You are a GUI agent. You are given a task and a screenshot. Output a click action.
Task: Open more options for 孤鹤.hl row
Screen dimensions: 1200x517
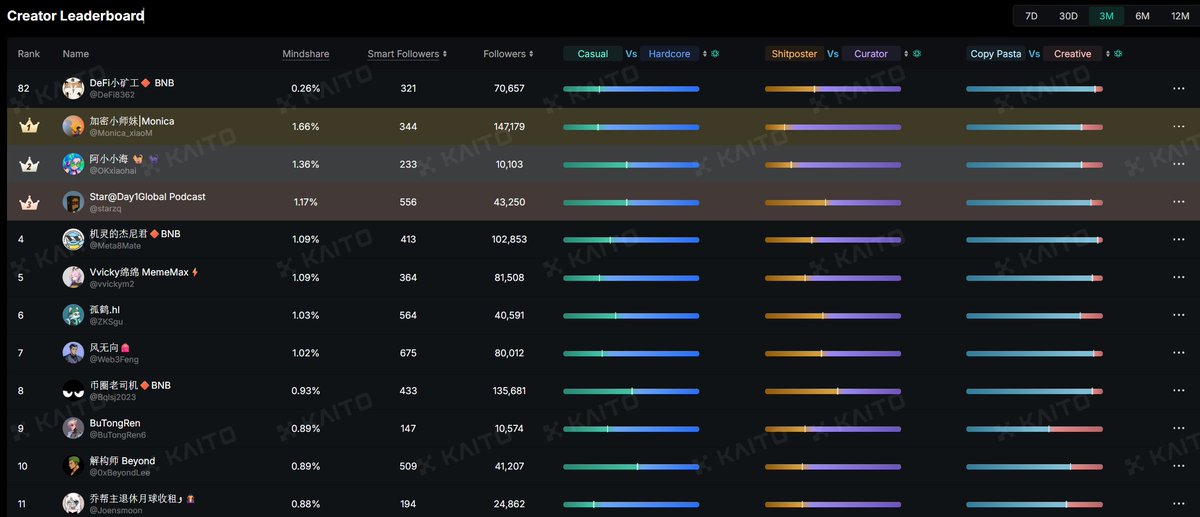[x=1178, y=315]
